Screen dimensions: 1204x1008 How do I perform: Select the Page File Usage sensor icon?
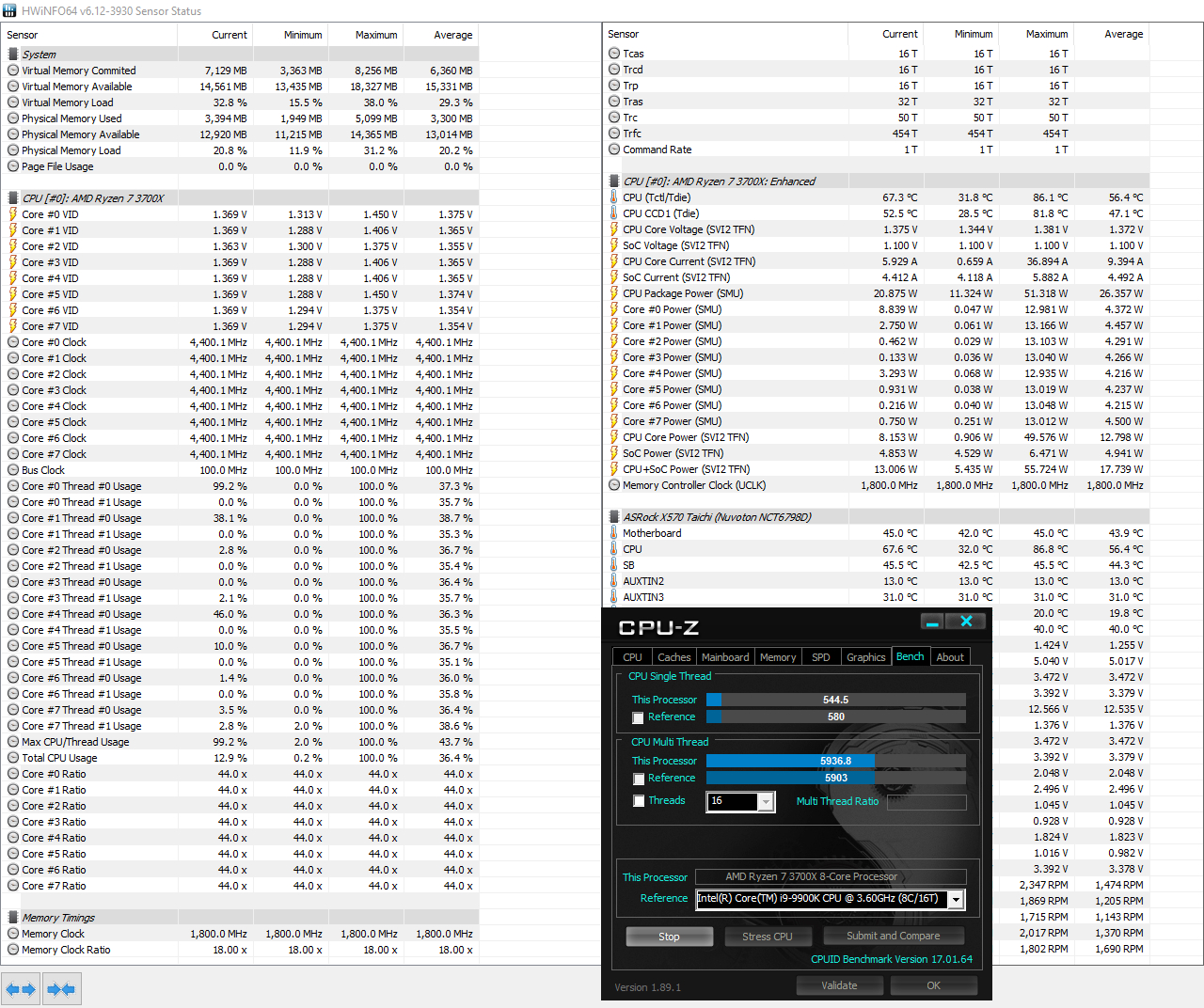pos(13,166)
